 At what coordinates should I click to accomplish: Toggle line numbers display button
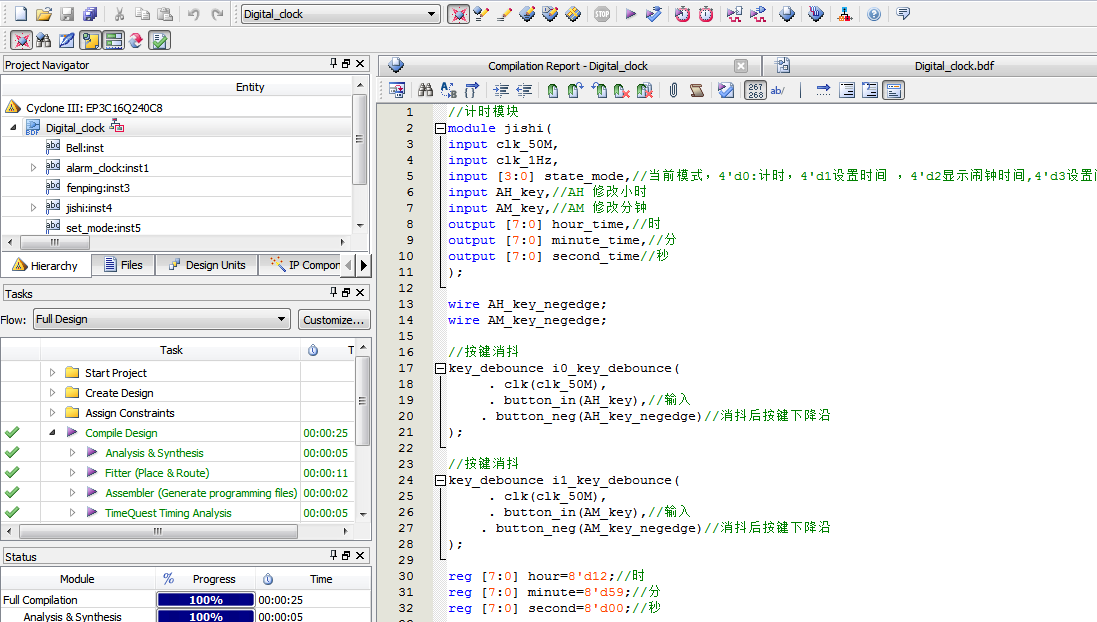pyautogui.click(x=756, y=90)
